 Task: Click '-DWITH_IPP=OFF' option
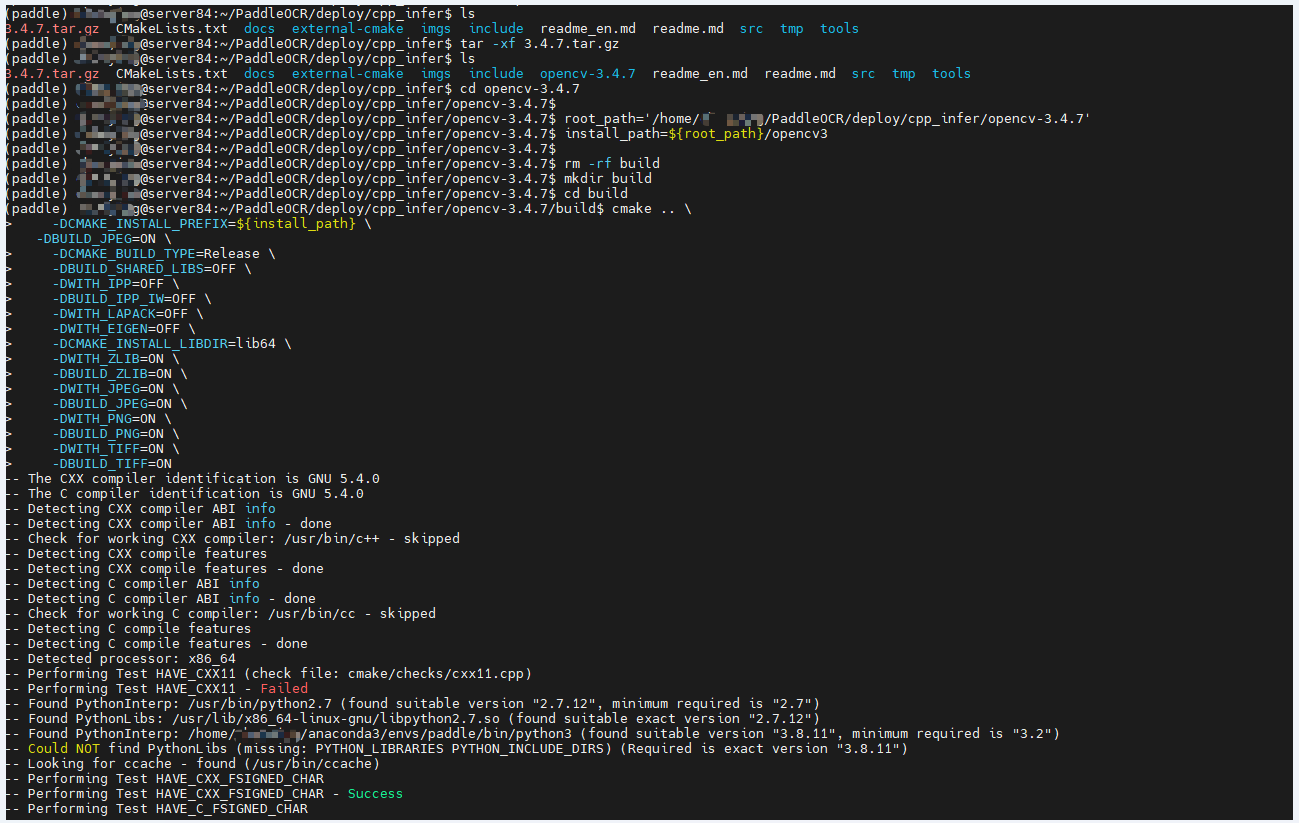coord(108,284)
